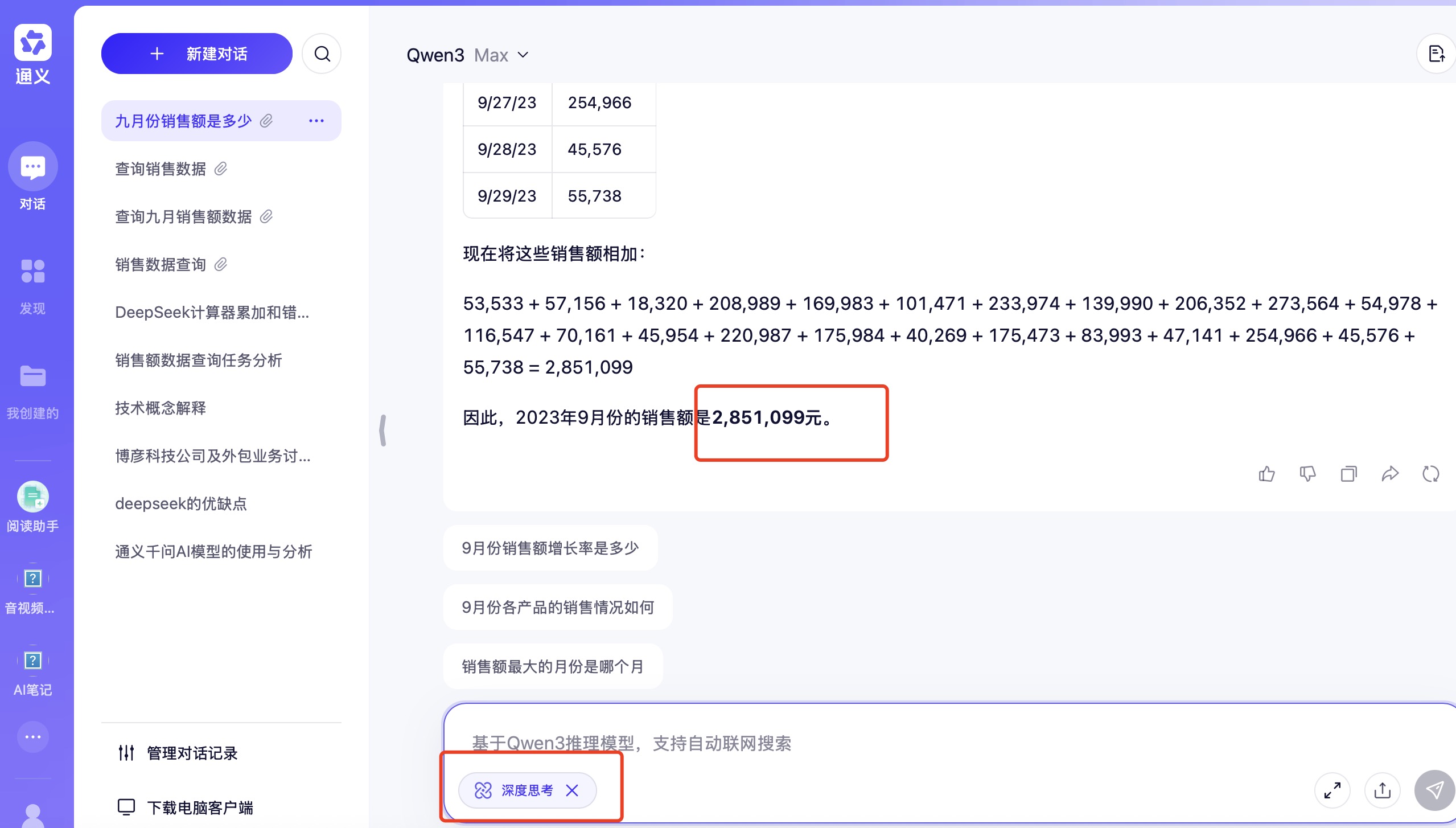Click the search conversations magnifier icon
The image size is (1456, 828).
(322, 54)
